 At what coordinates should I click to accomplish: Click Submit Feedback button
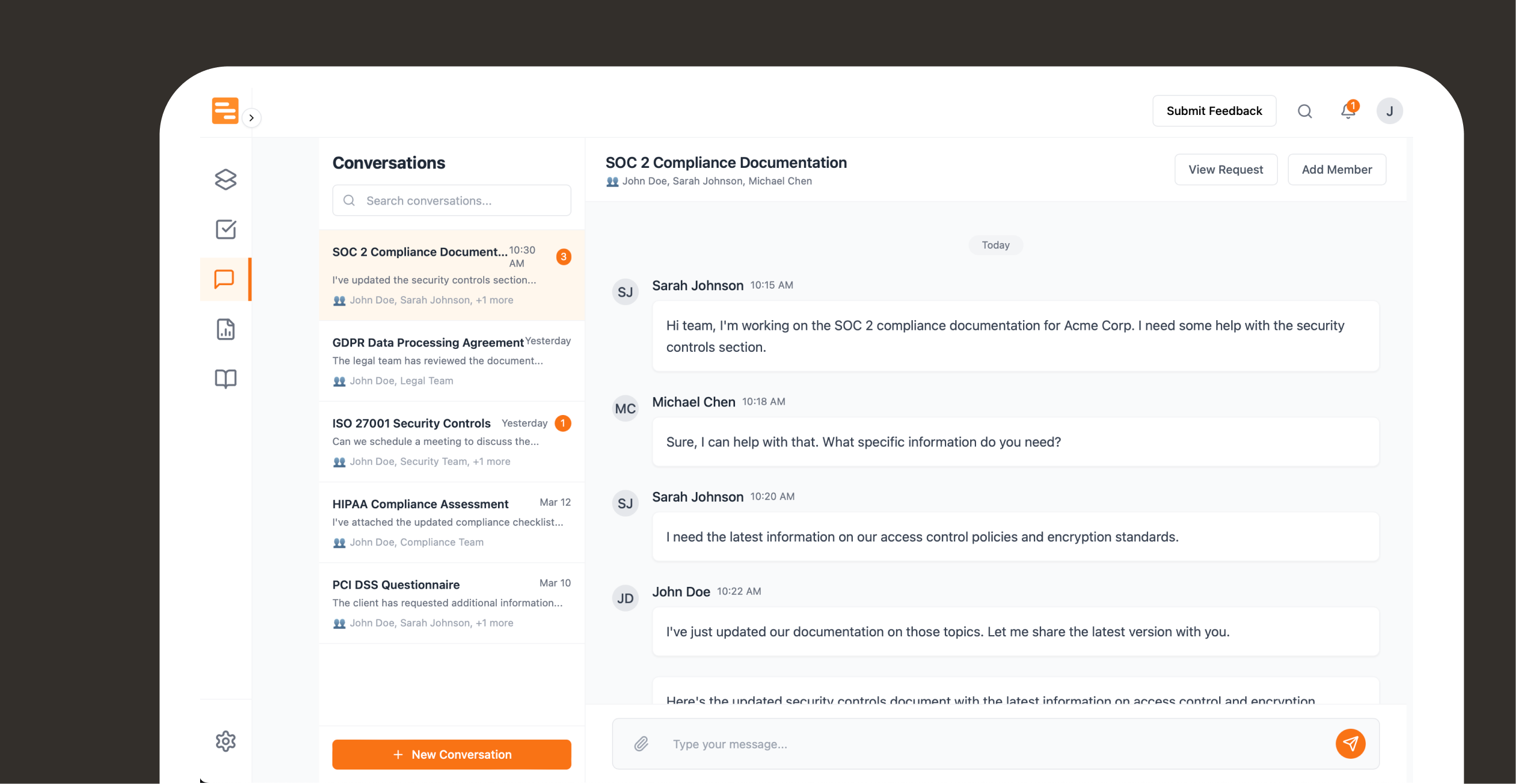1213,111
